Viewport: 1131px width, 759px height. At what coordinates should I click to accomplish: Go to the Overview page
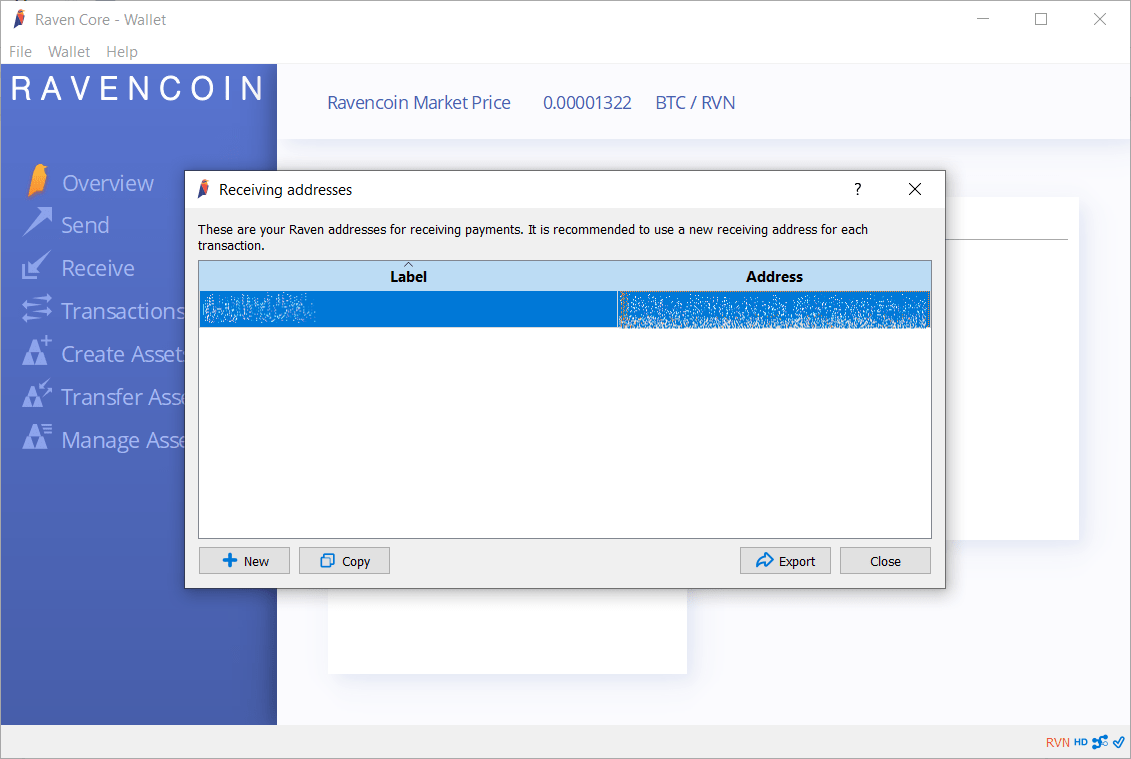(108, 183)
